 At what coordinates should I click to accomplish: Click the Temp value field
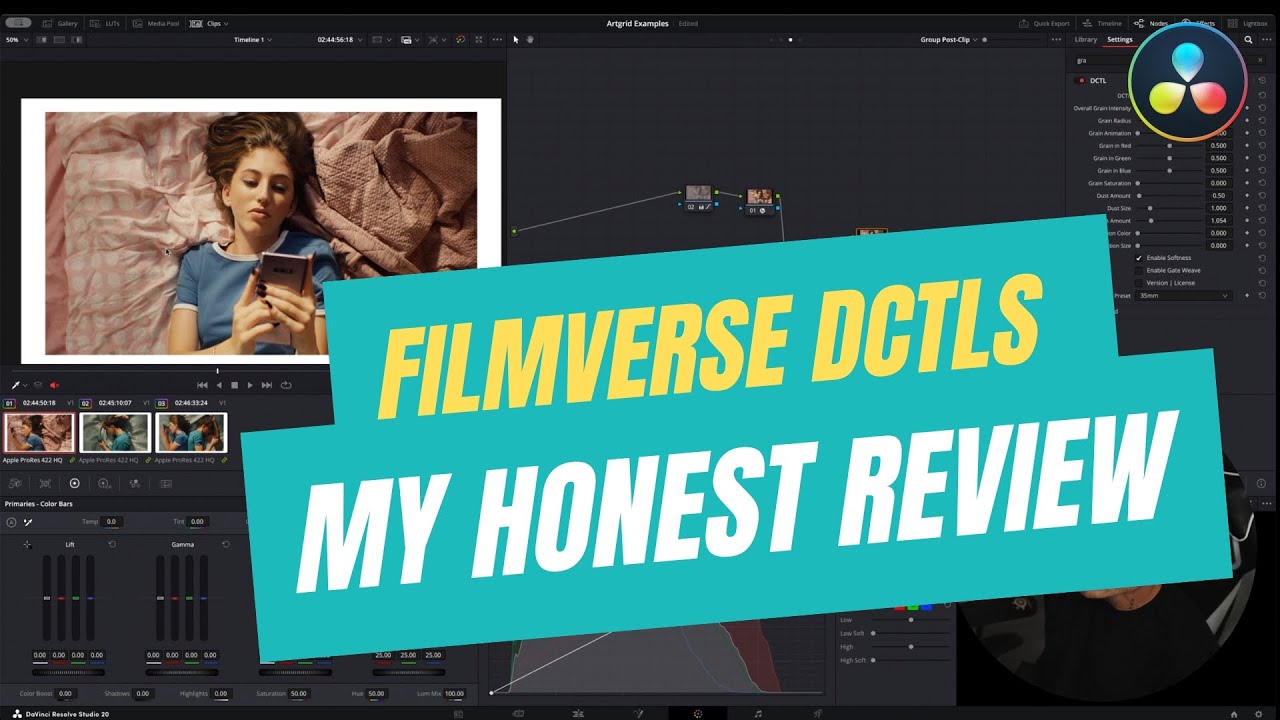(111, 522)
